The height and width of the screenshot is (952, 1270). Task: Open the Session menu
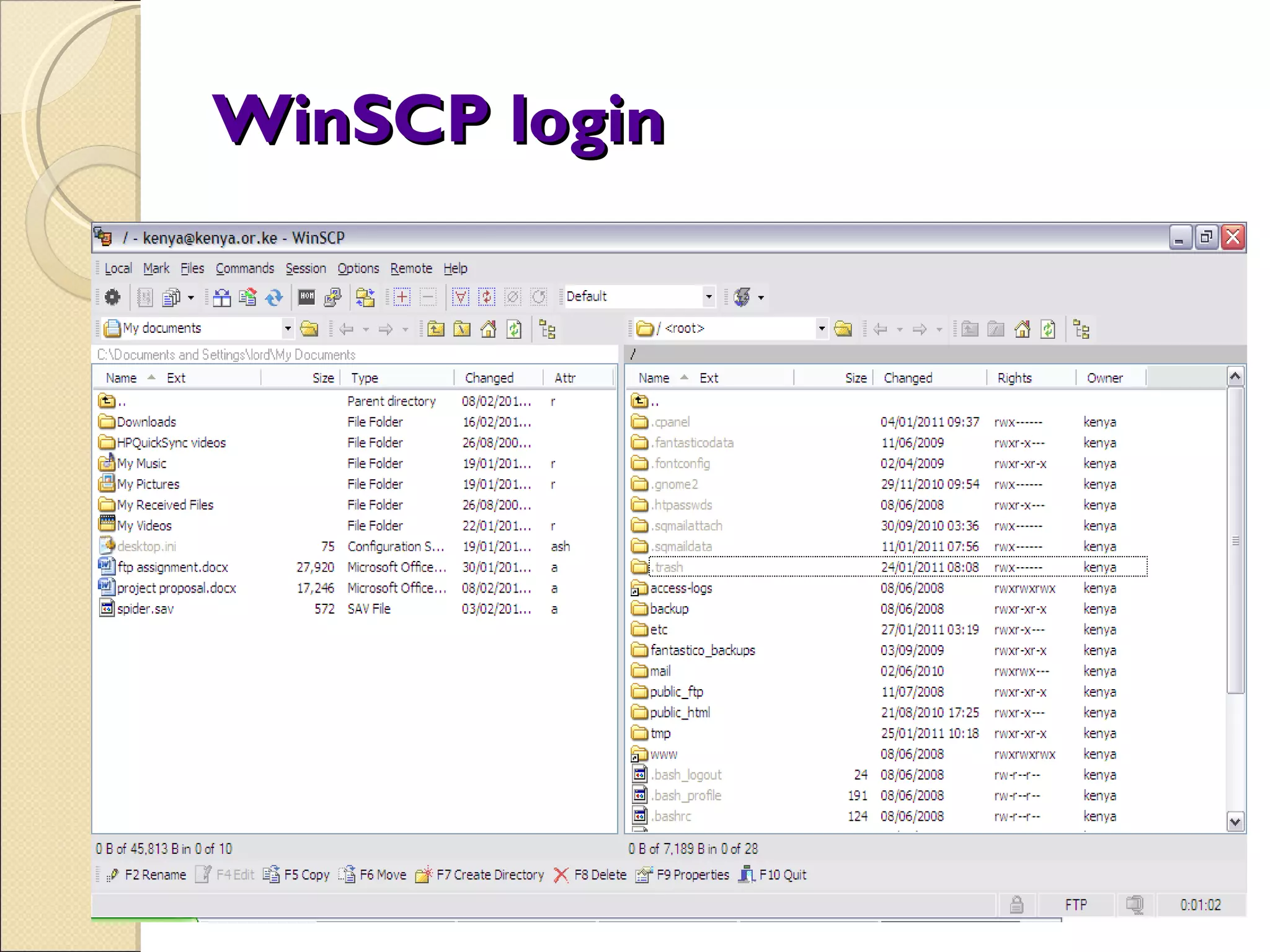306,268
